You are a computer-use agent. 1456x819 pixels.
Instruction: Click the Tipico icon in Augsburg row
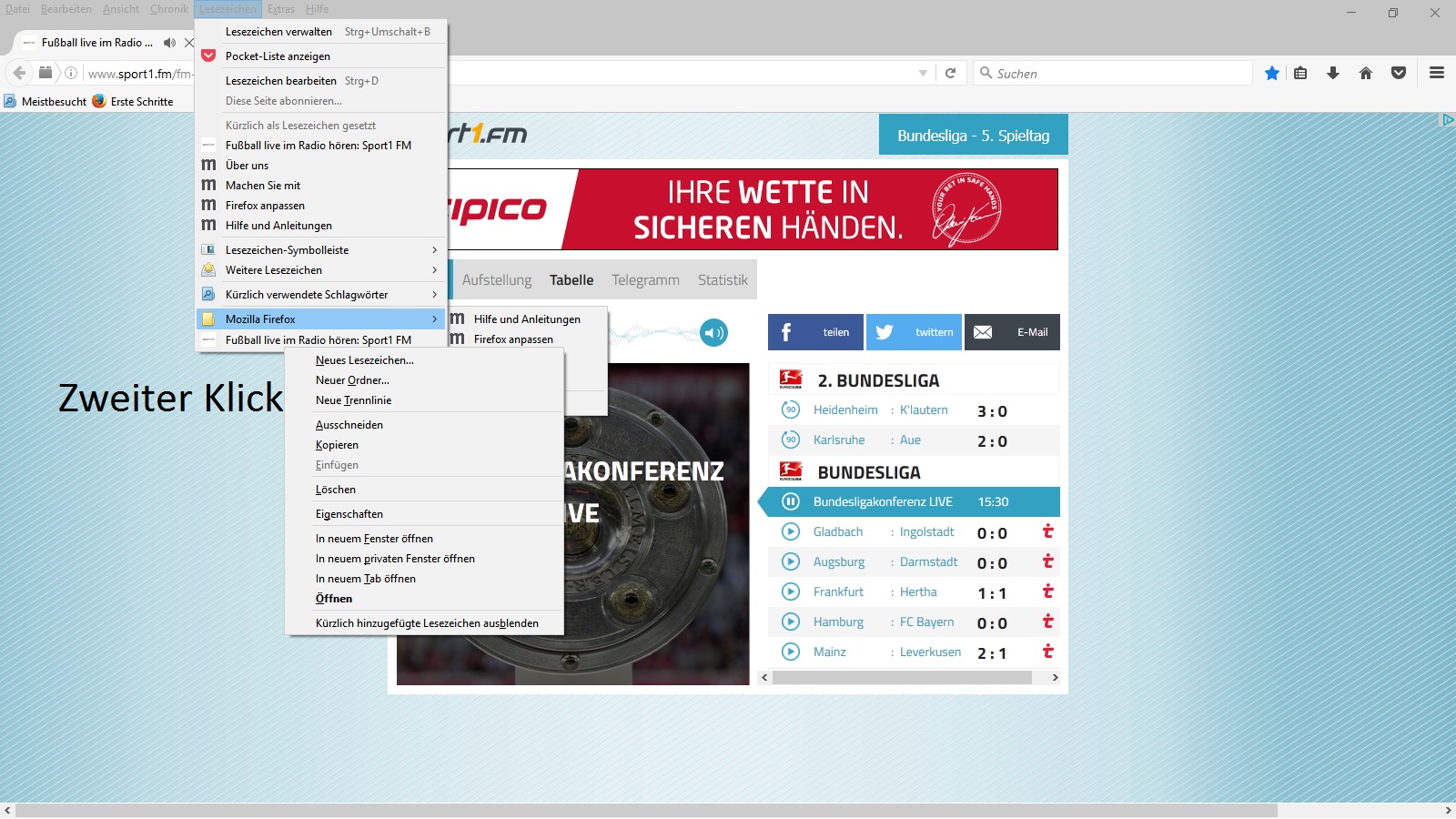(1047, 561)
